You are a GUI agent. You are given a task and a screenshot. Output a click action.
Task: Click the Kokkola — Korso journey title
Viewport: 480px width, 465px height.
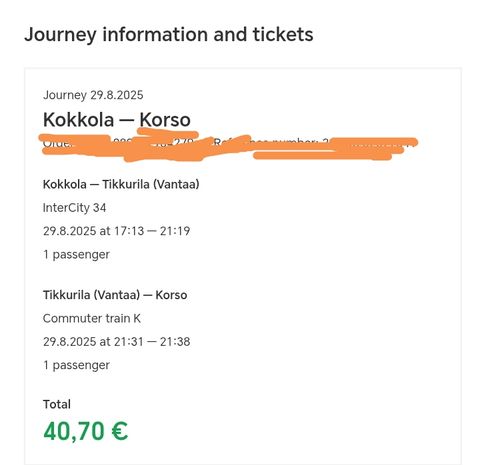pyautogui.click(x=117, y=119)
